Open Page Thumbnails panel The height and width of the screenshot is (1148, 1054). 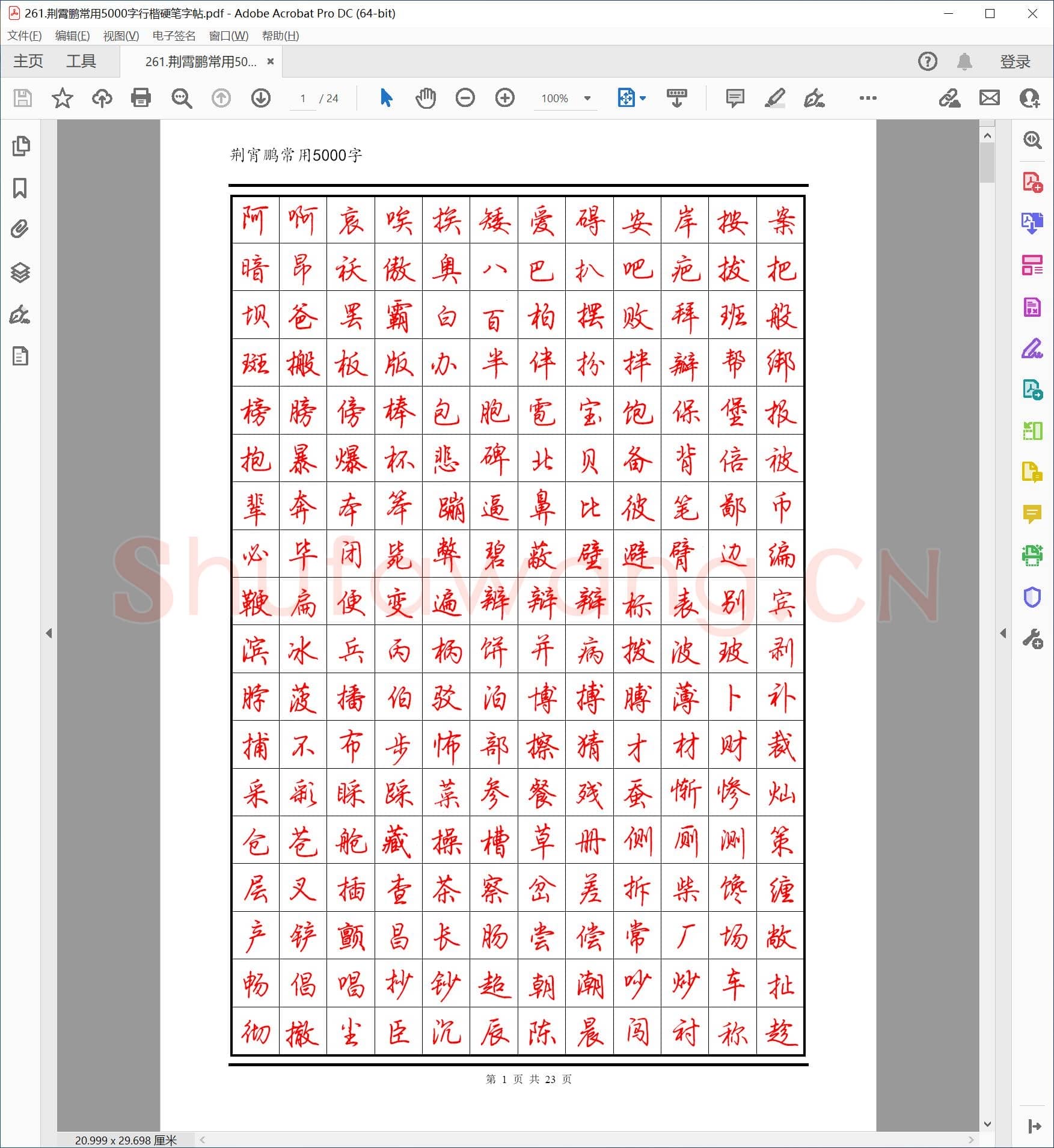20,144
